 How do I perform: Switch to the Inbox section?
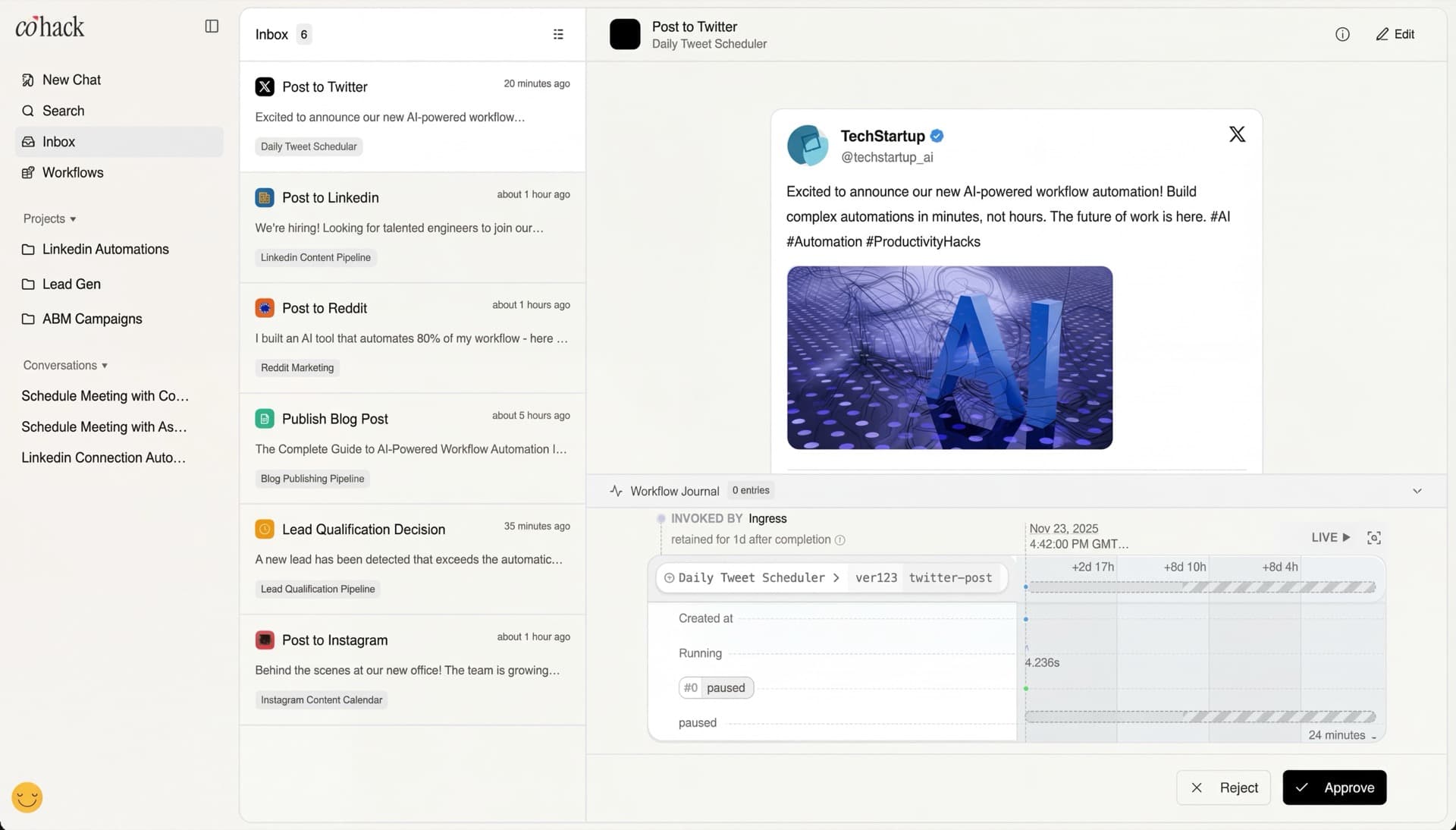coord(58,142)
